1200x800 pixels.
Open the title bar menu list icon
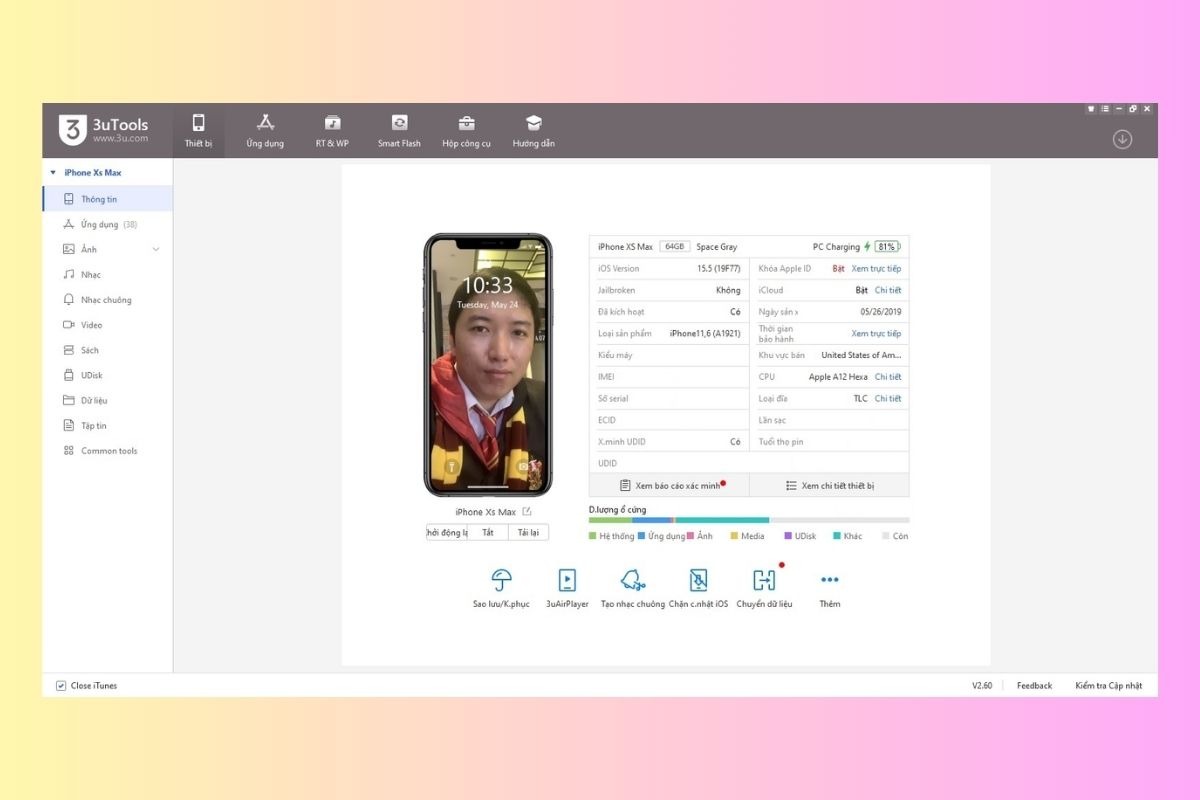point(1104,109)
